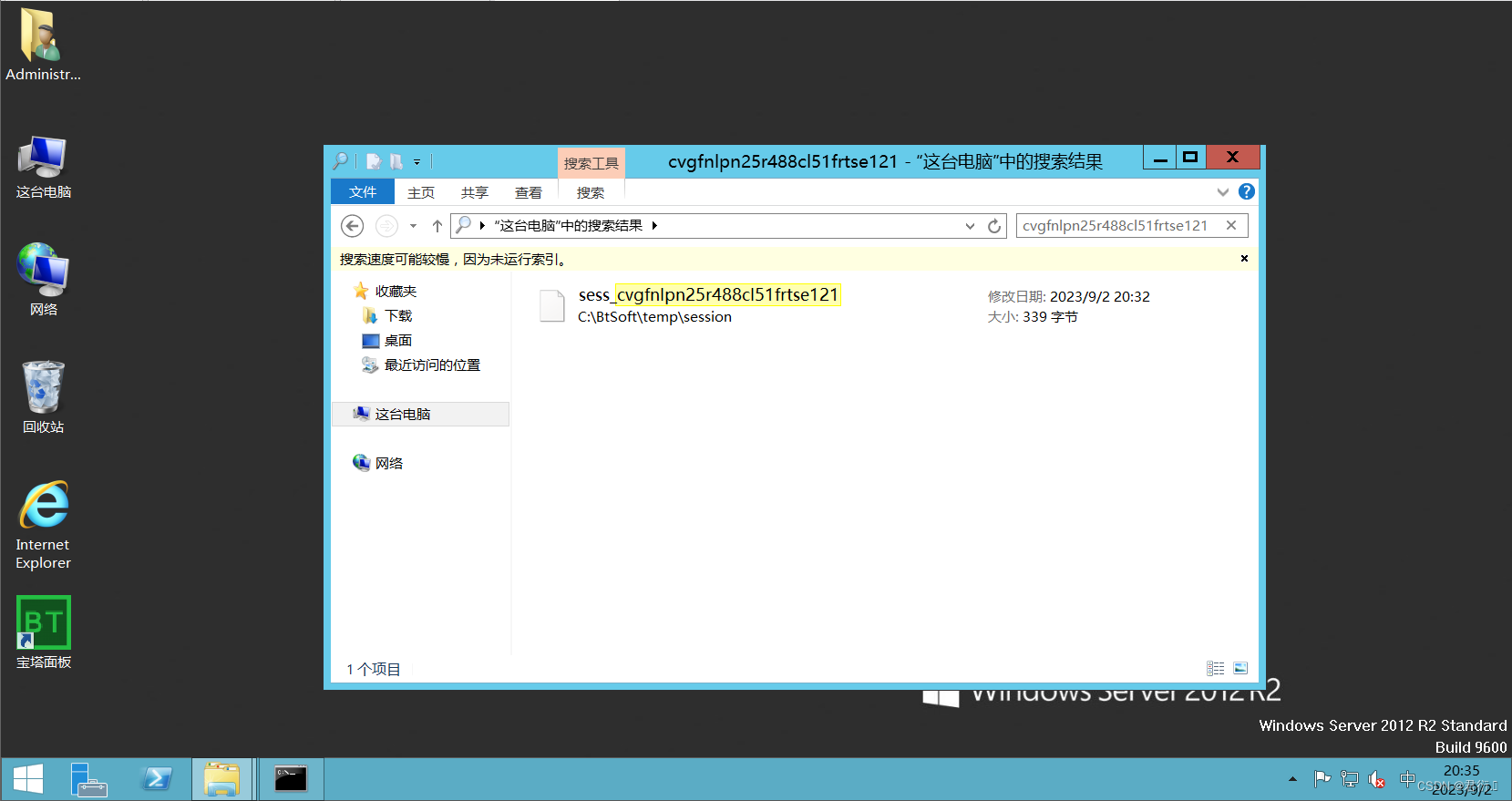
Task: Click File Explorer taskbar button
Action: (x=221, y=779)
